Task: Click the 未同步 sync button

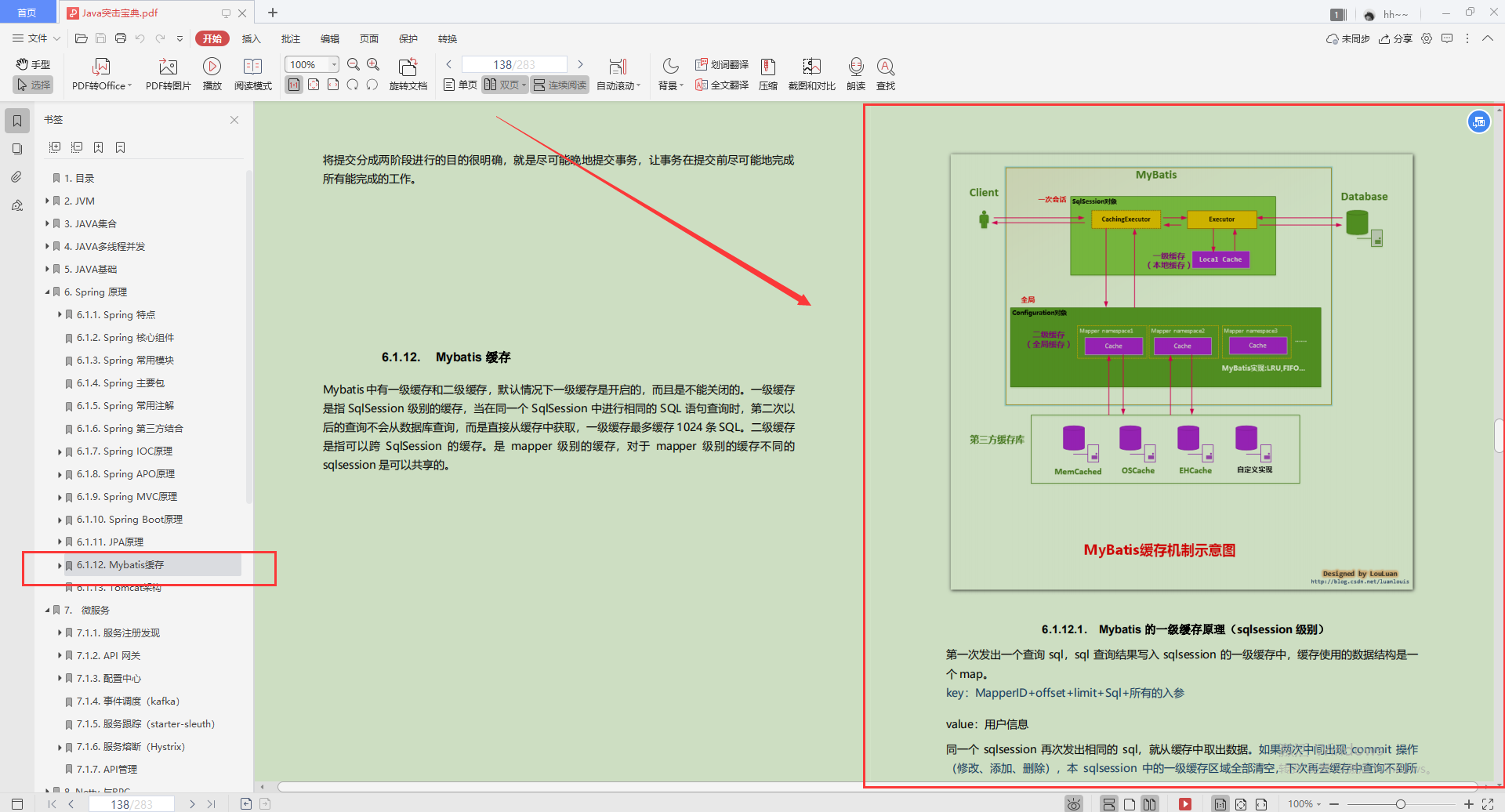Action: point(1347,38)
